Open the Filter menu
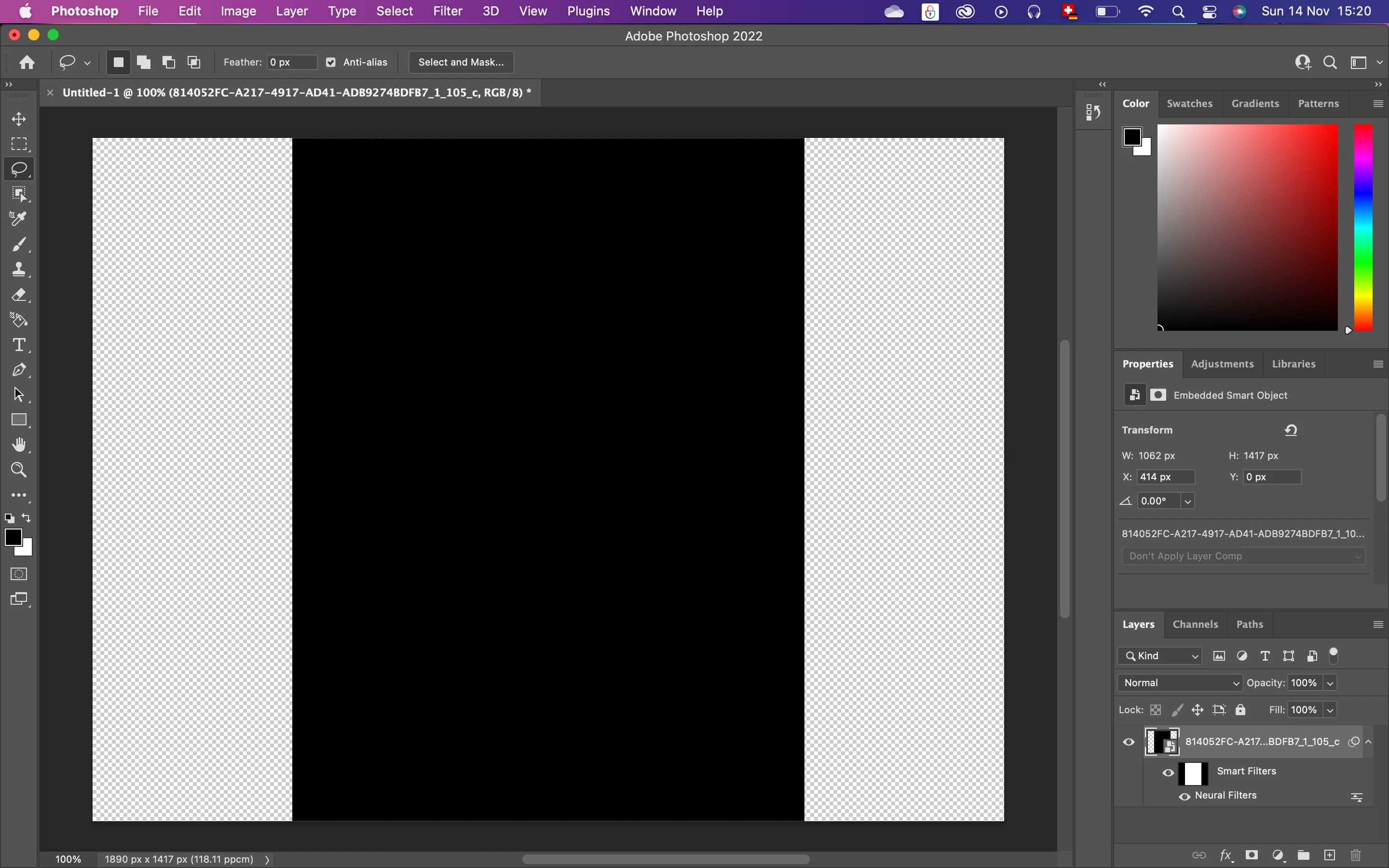Image resolution: width=1389 pixels, height=868 pixels. (x=447, y=11)
